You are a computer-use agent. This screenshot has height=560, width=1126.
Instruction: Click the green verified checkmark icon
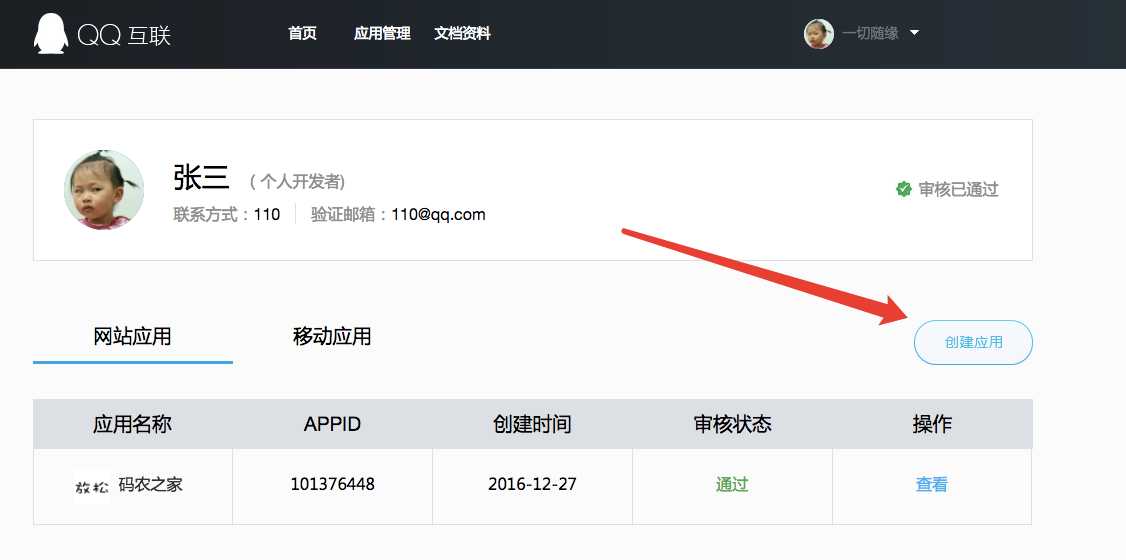point(903,190)
